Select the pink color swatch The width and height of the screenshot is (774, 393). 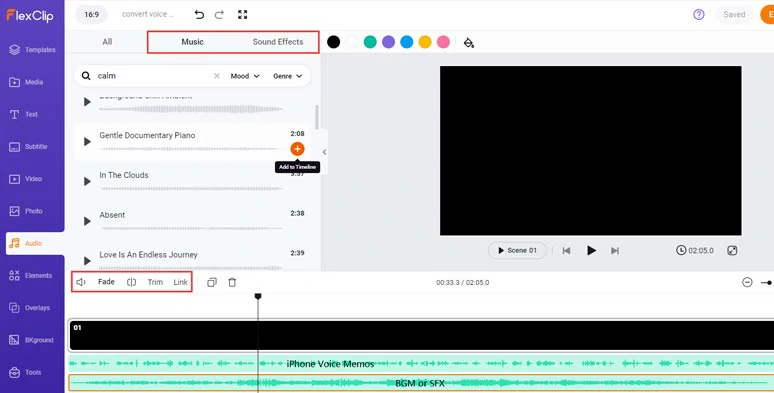[x=443, y=42]
